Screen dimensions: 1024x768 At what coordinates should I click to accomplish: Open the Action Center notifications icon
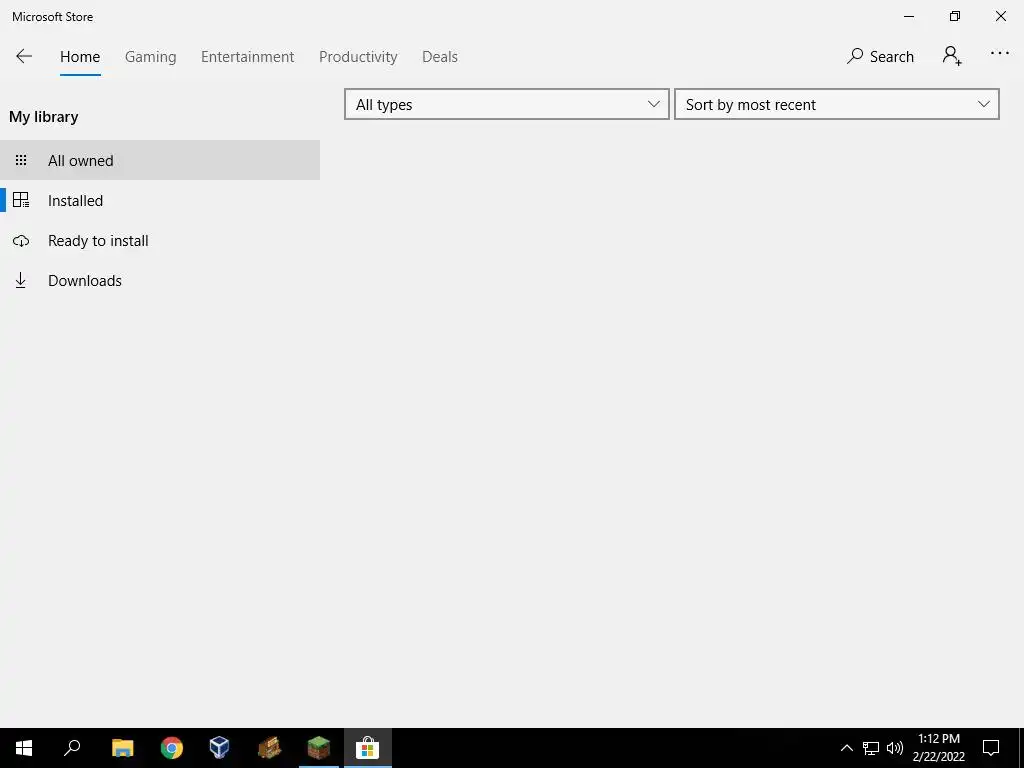991,748
